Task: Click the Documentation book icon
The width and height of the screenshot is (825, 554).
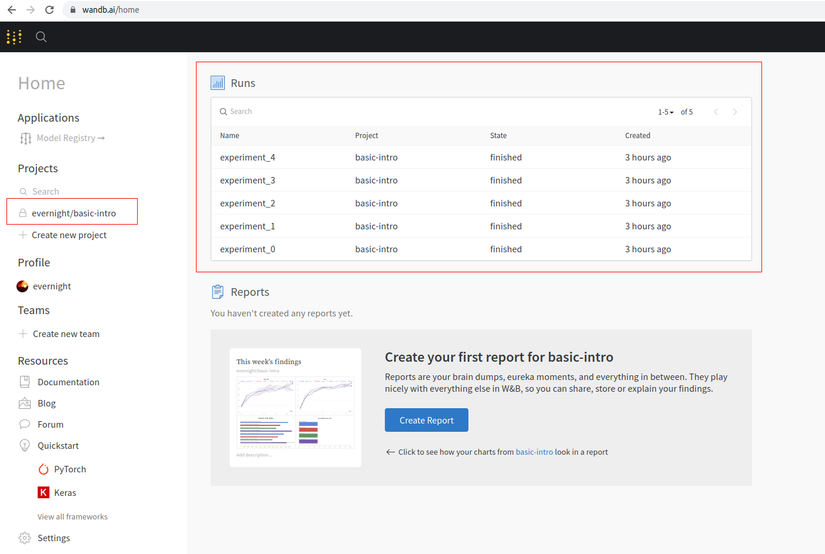Action: (25, 382)
